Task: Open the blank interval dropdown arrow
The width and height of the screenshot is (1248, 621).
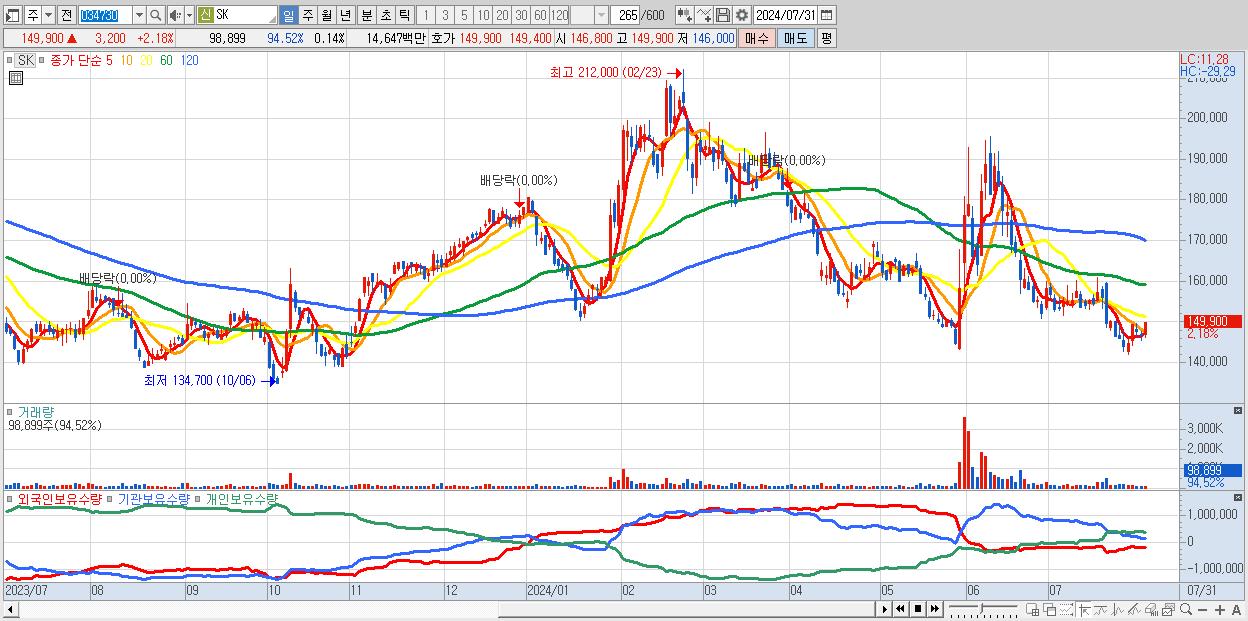Action: coord(601,15)
